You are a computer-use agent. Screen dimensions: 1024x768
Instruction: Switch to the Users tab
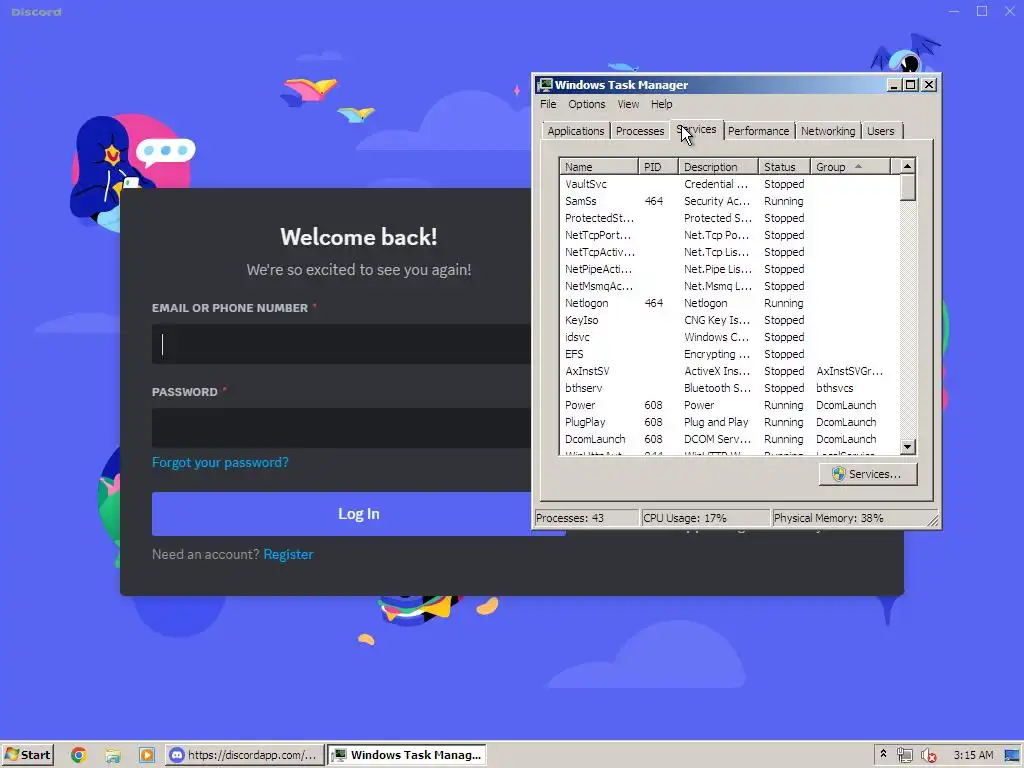[x=880, y=131]
